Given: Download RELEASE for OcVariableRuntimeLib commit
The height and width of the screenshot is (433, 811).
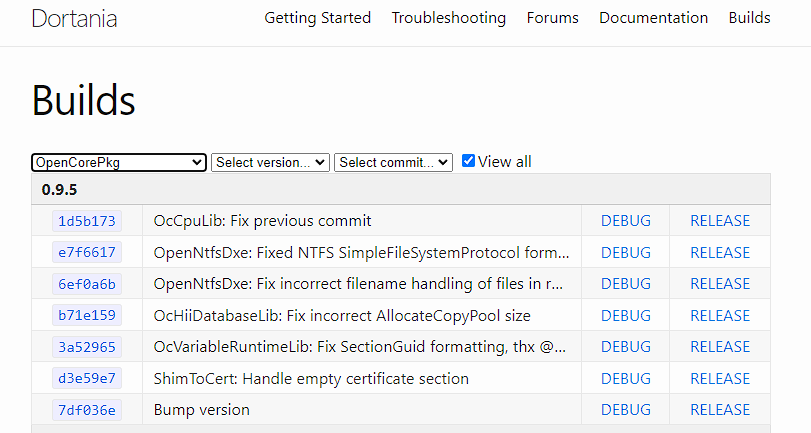Looking at the screenshot, I should (x=719, y=347).
